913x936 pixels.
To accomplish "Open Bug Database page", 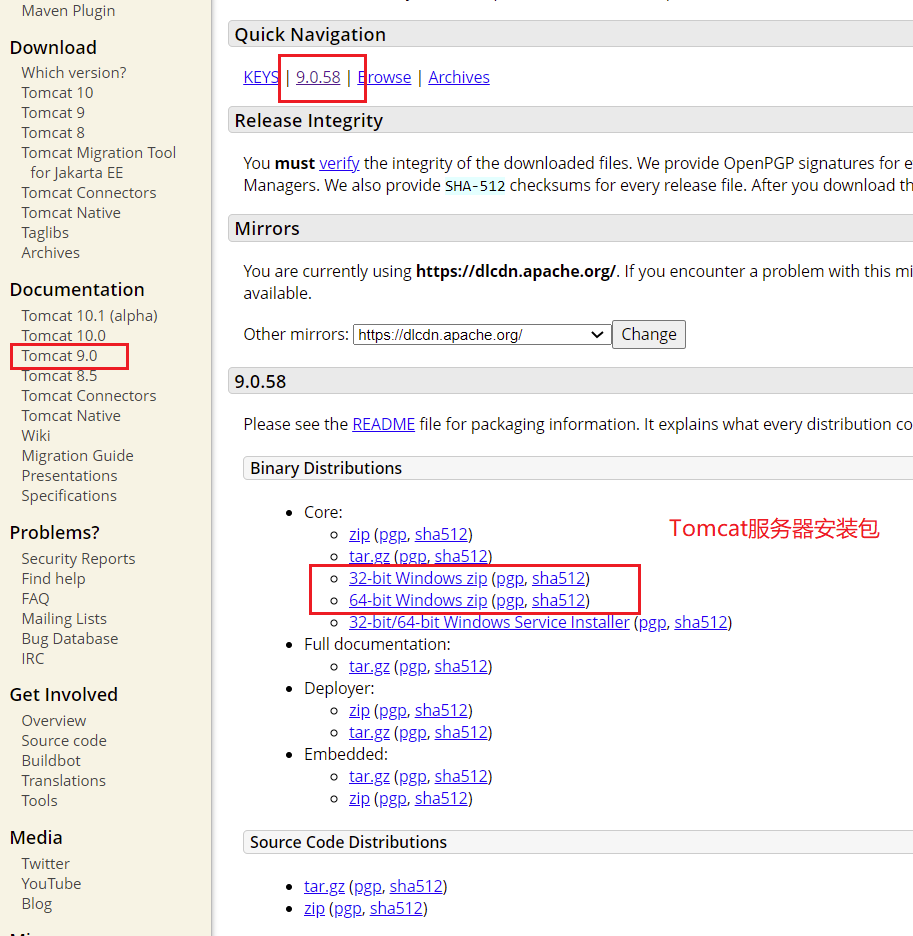I will (70, 639).
